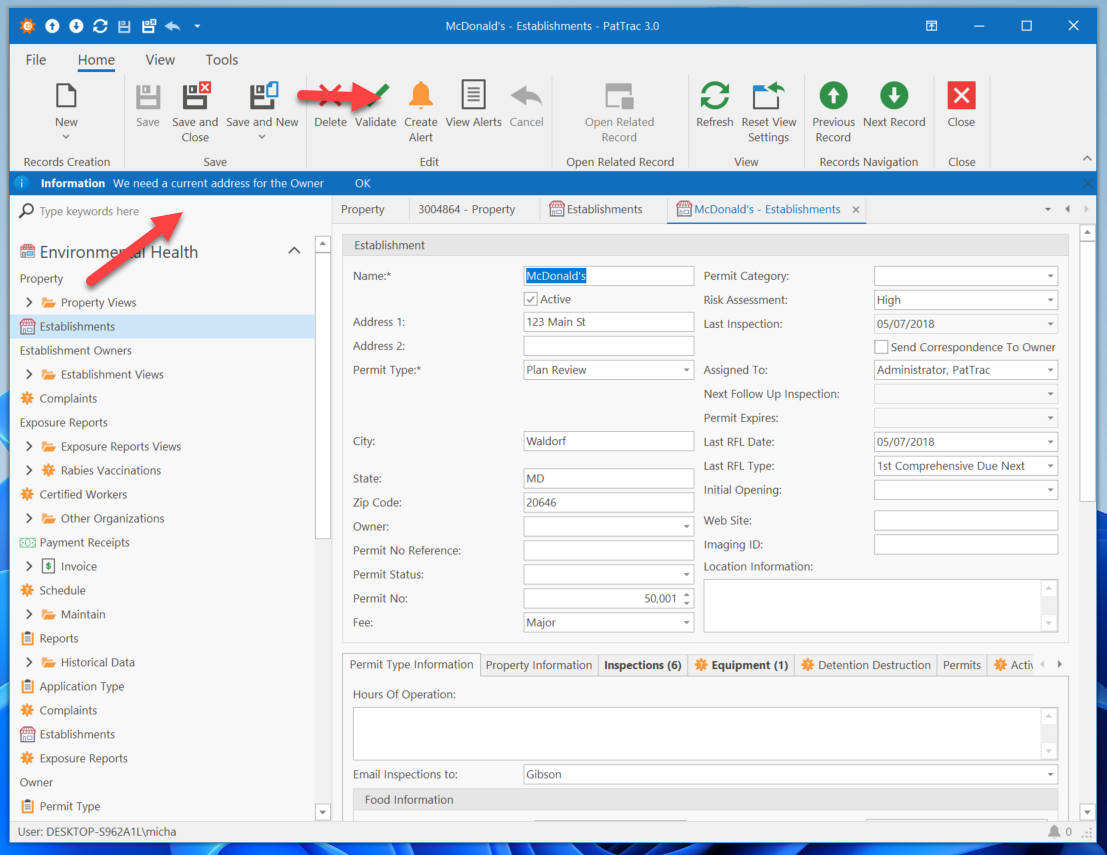Viewport: 1107px width, 855px height.
Task: Open the Permit Type dropdown
Action: [686, 370]
